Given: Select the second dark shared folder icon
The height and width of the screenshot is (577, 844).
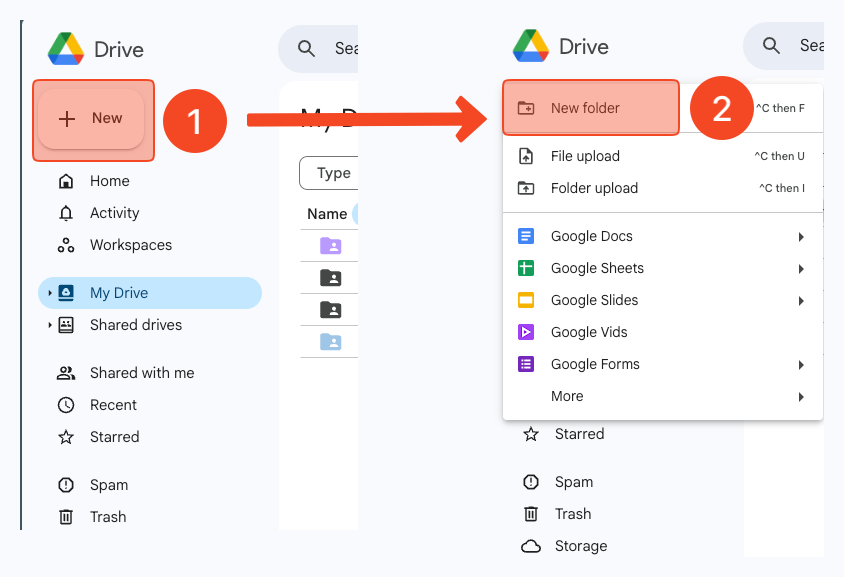Looking at the screenshot, I should pyautogui.click(x=330, y=309).
